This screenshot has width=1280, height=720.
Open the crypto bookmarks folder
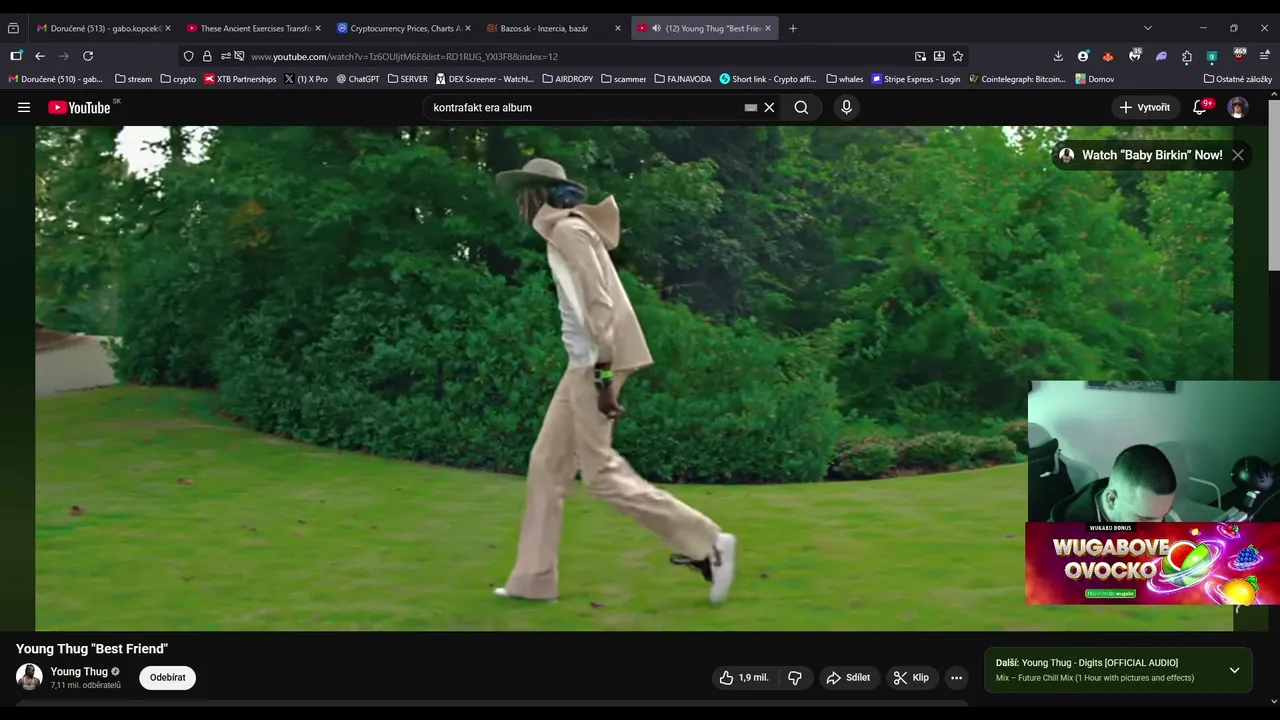(178, 79)
